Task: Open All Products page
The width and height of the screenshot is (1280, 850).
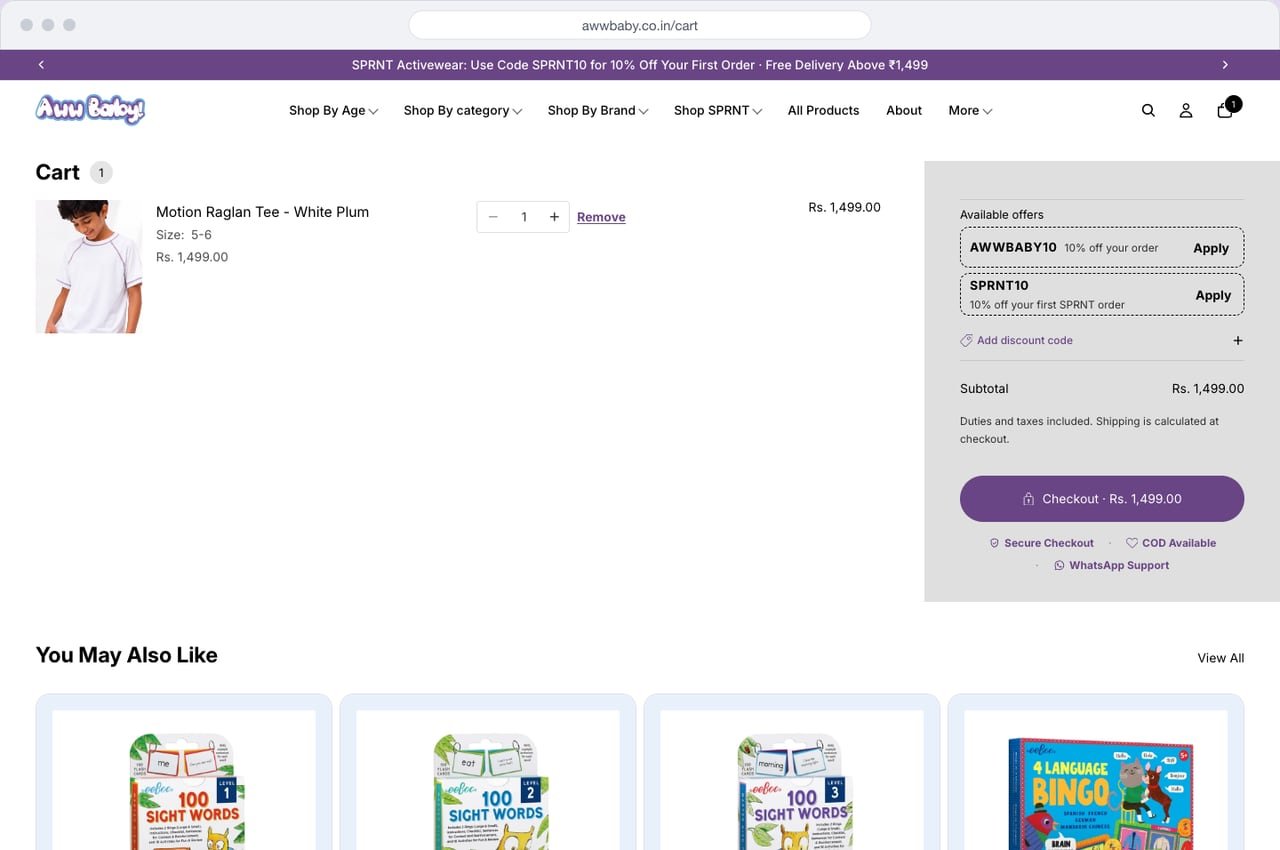Action: click(x=823, y=111)
